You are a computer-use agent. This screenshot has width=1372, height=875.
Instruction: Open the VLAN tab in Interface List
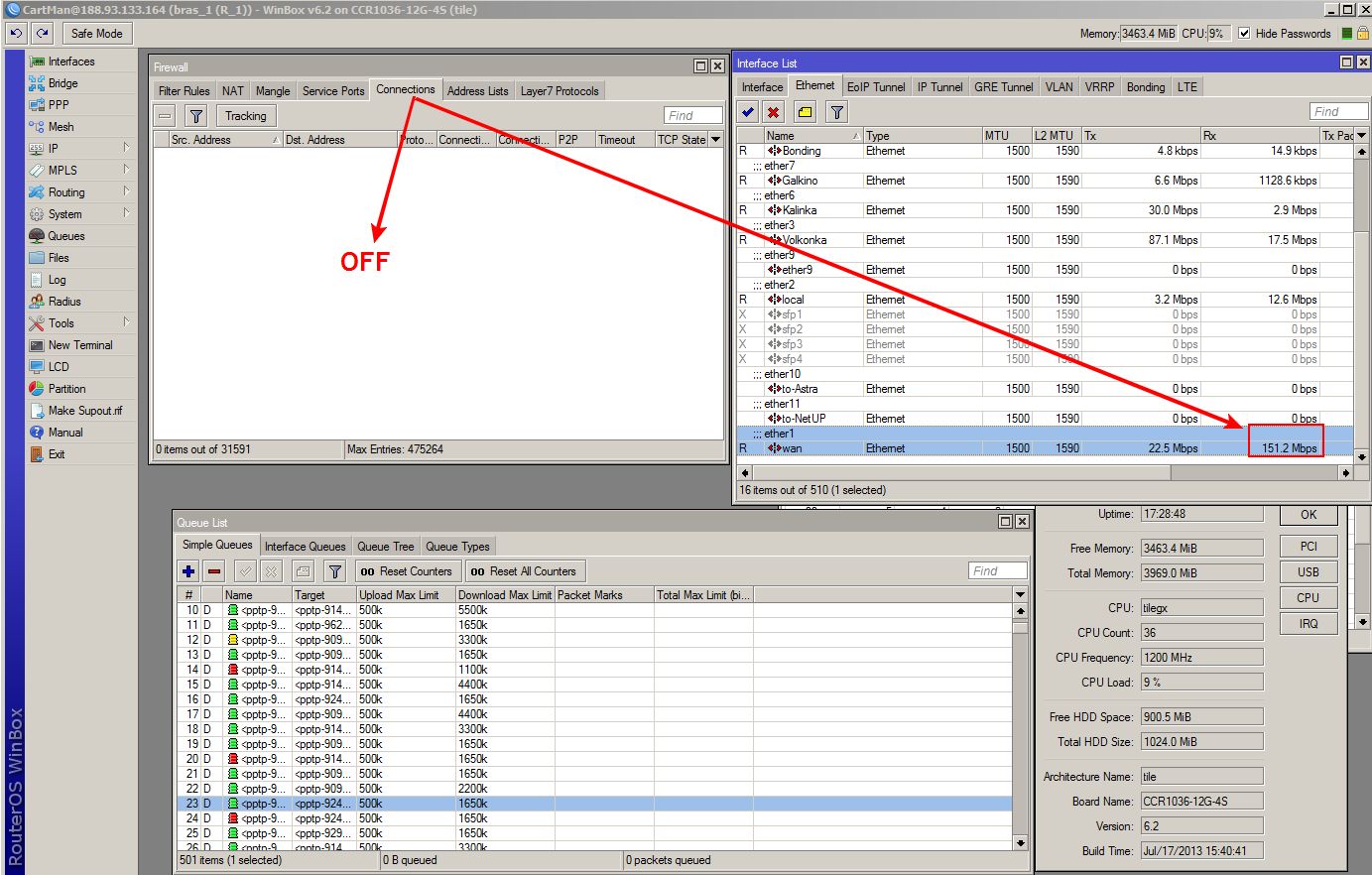click(1059, 86)
